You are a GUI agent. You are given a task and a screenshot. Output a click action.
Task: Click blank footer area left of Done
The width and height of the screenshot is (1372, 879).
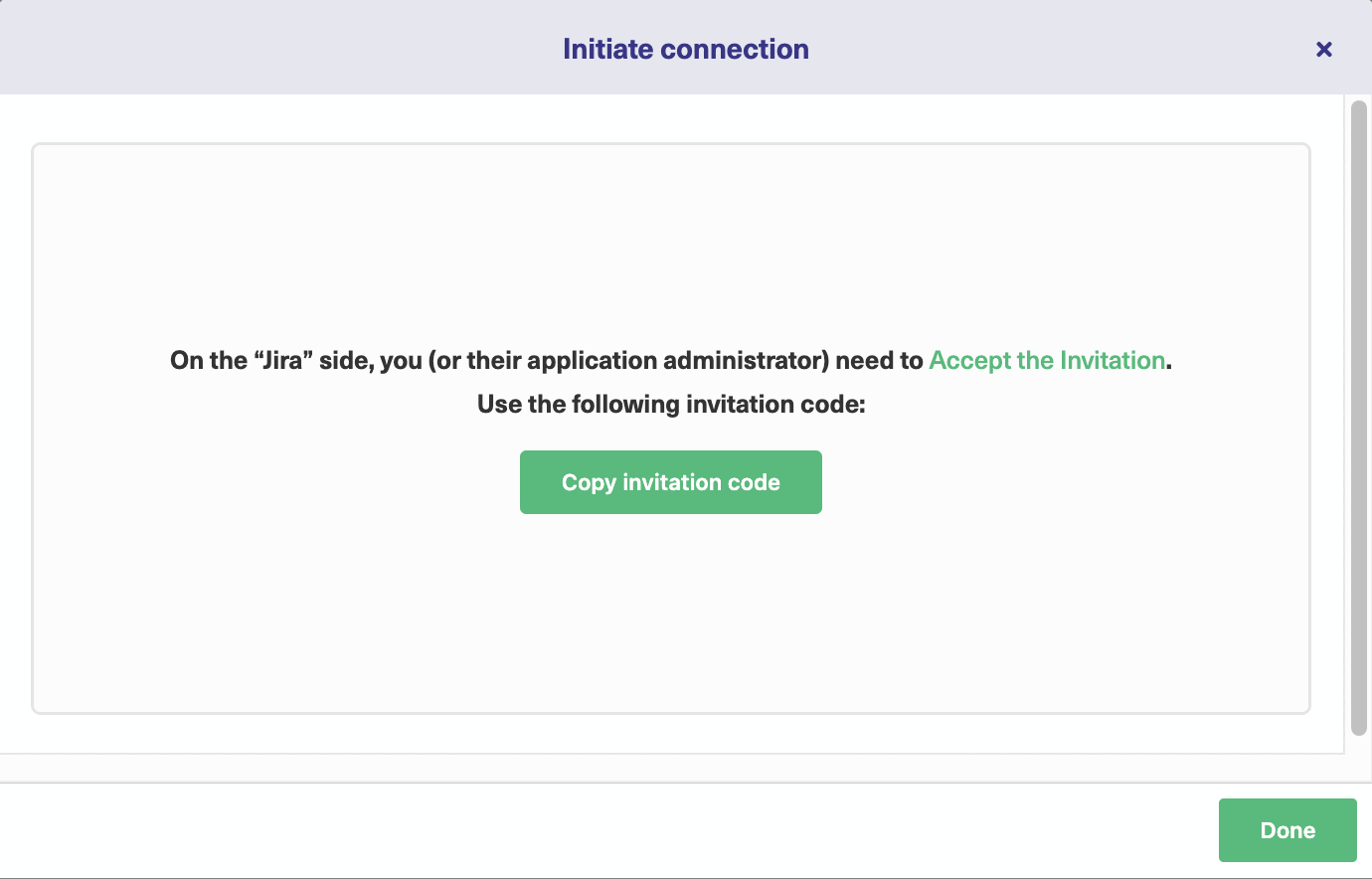597,830
